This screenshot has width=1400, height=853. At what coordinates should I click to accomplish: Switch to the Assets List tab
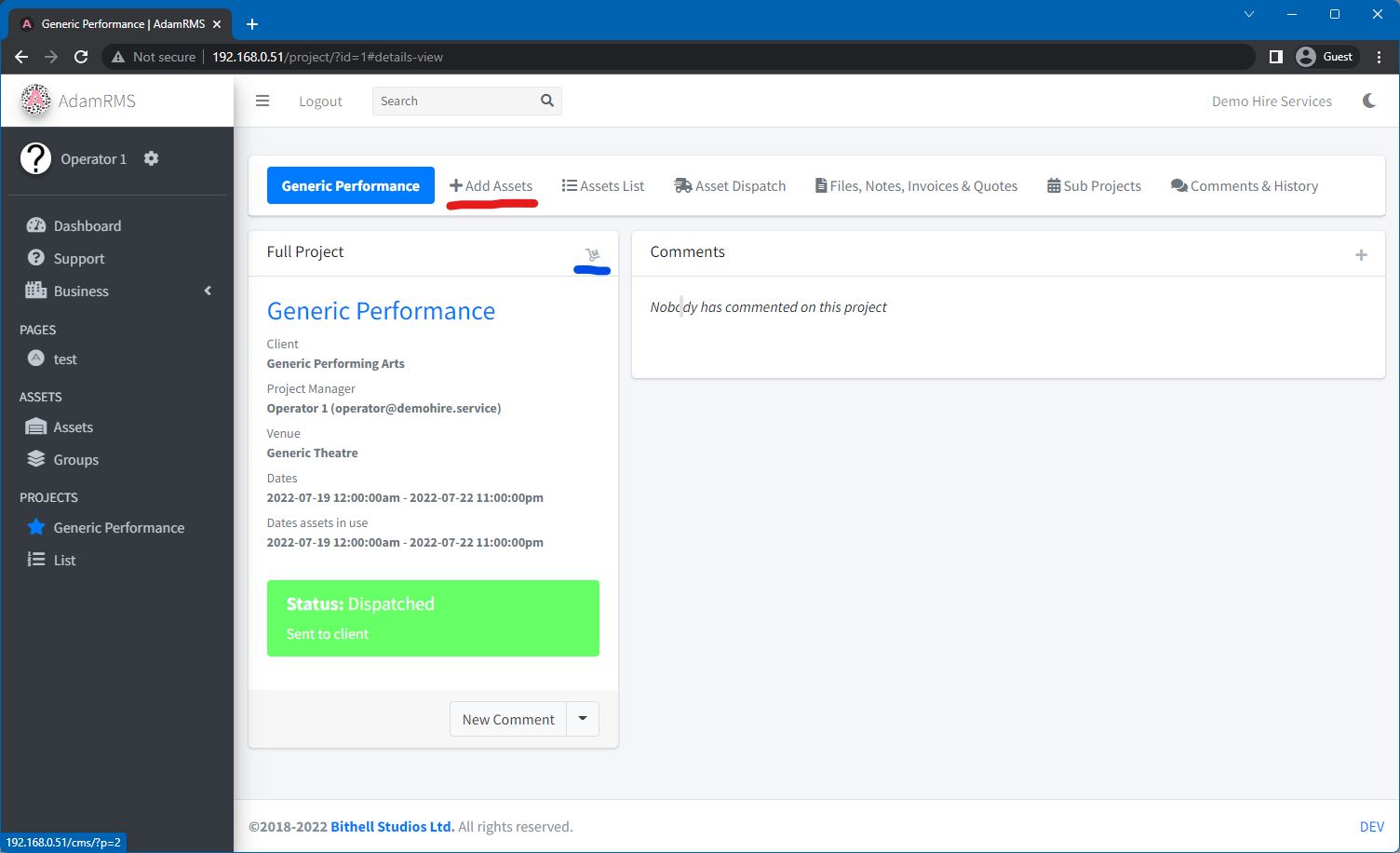coord(603,185)
